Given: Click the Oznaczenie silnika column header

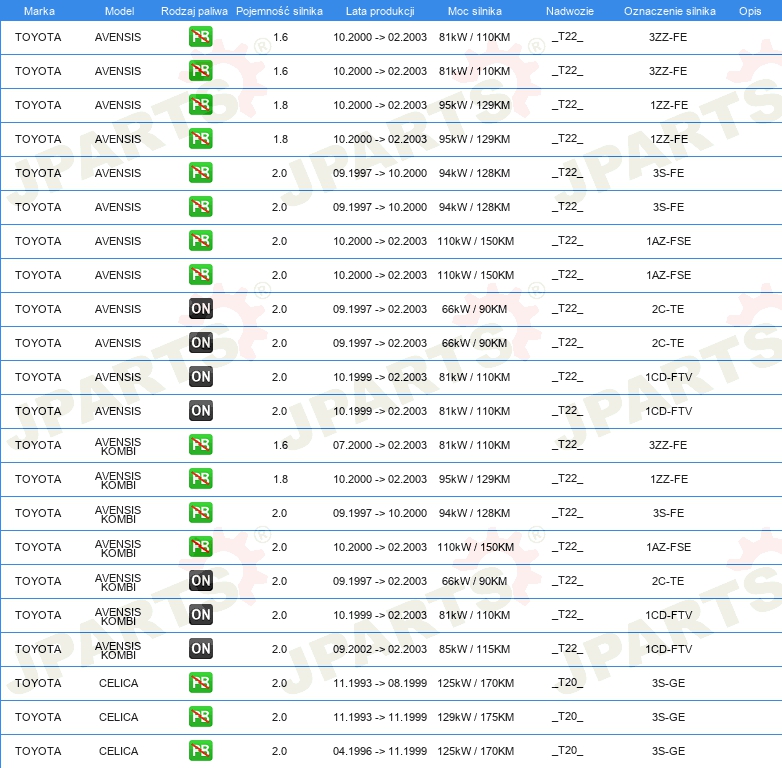Looking at the screenshot, I should 670,11.
